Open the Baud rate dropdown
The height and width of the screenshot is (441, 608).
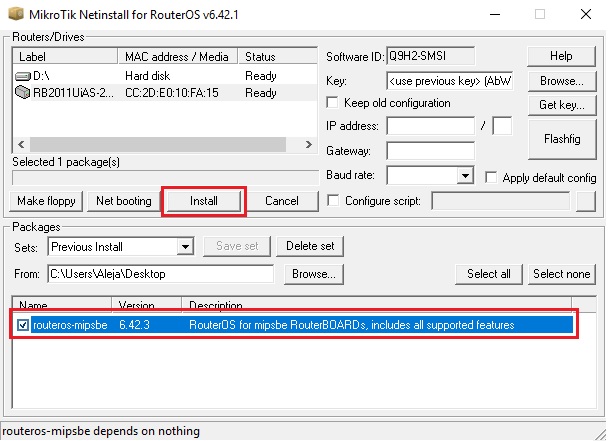[x=465, y=175]
